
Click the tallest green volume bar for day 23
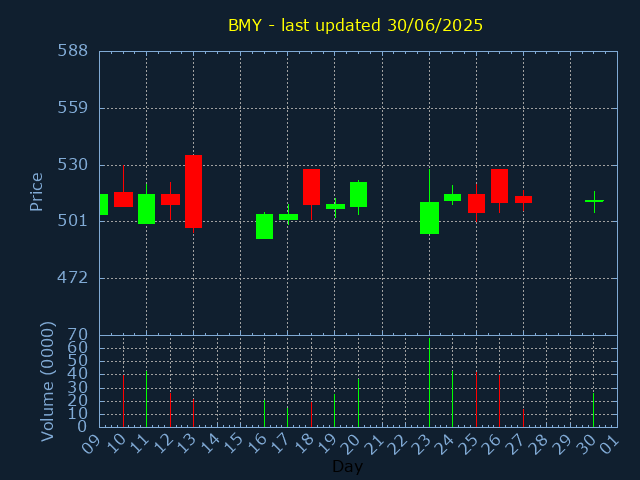429,382
